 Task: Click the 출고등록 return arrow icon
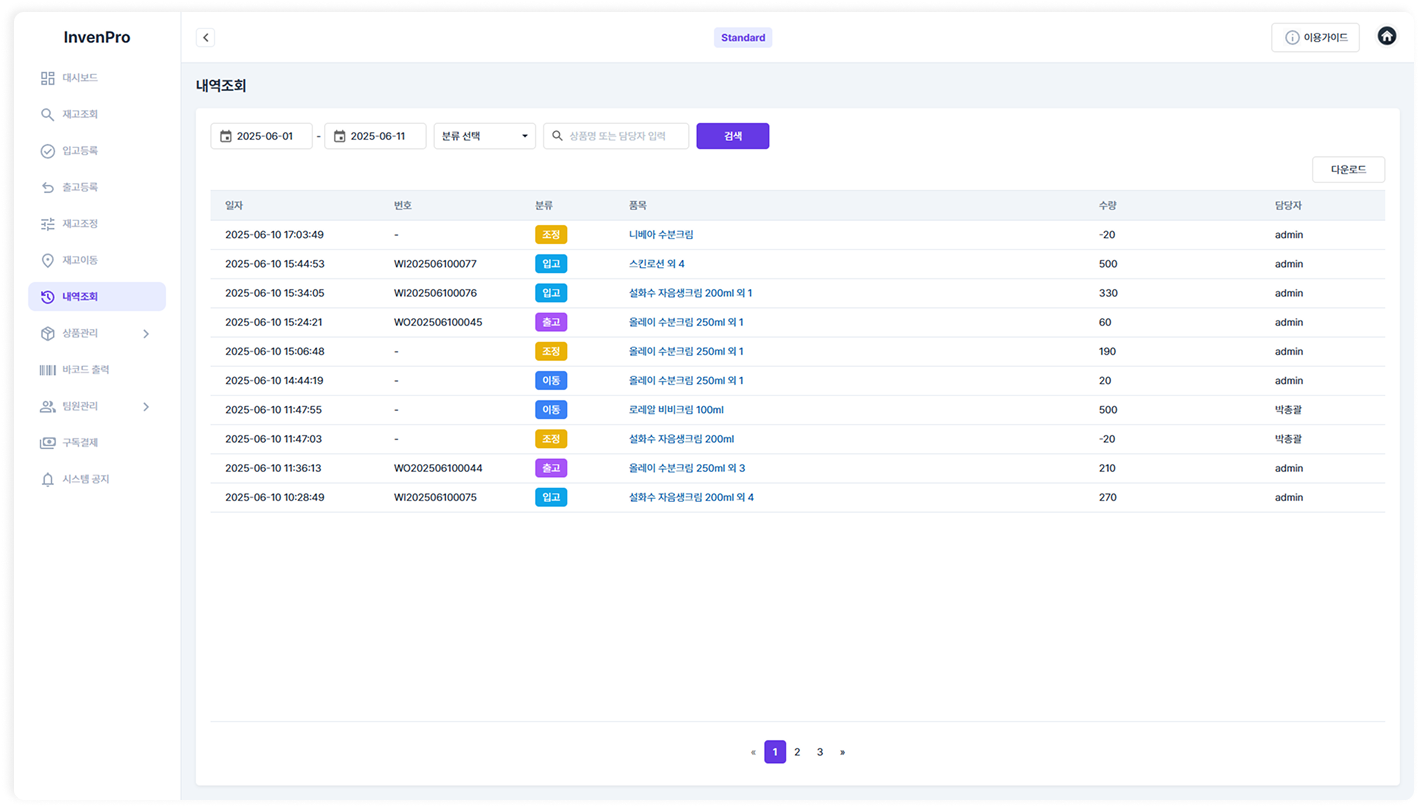pos(47,187)
